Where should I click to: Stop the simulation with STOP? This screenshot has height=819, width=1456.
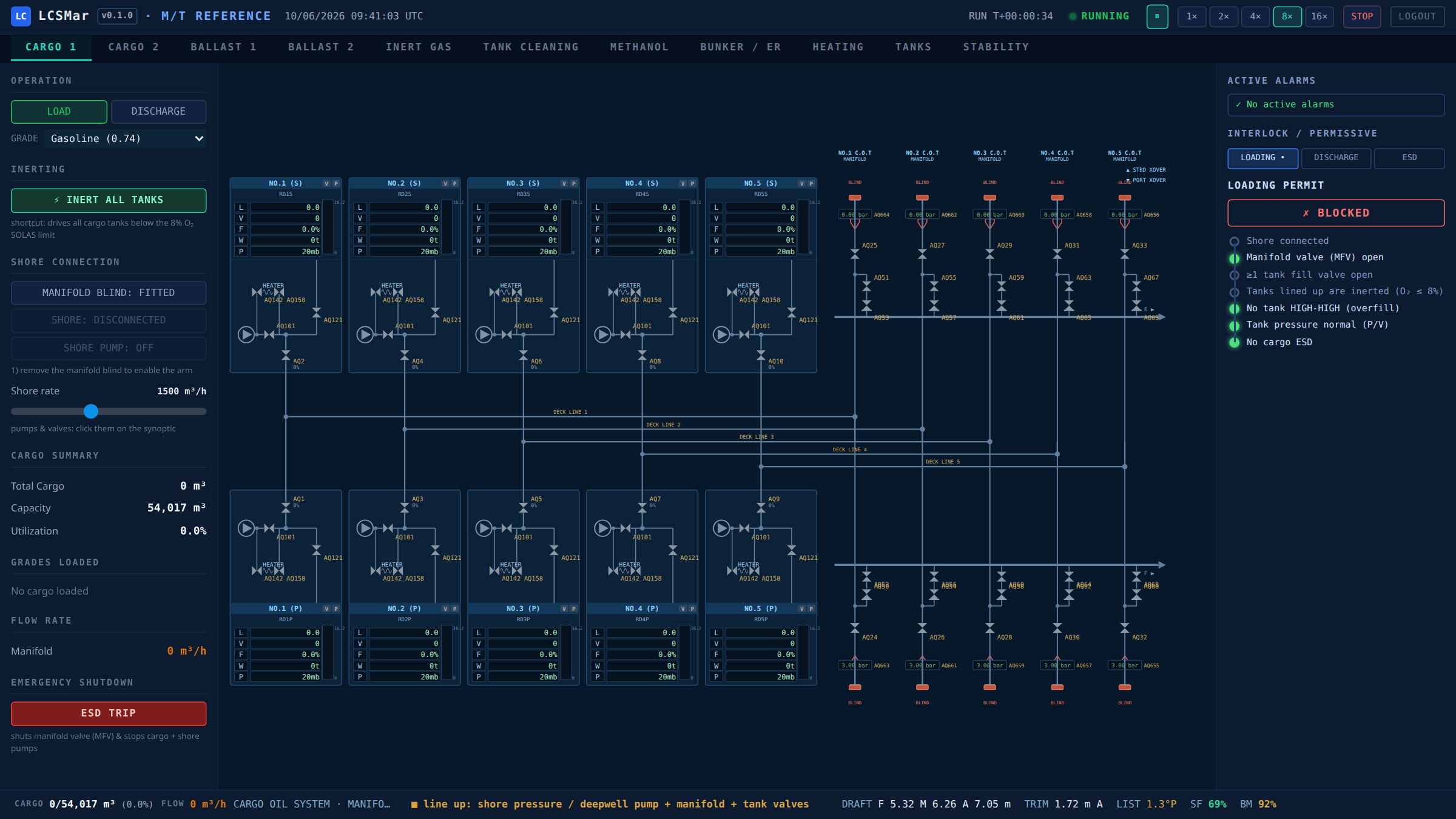[x=1362, y=16]
